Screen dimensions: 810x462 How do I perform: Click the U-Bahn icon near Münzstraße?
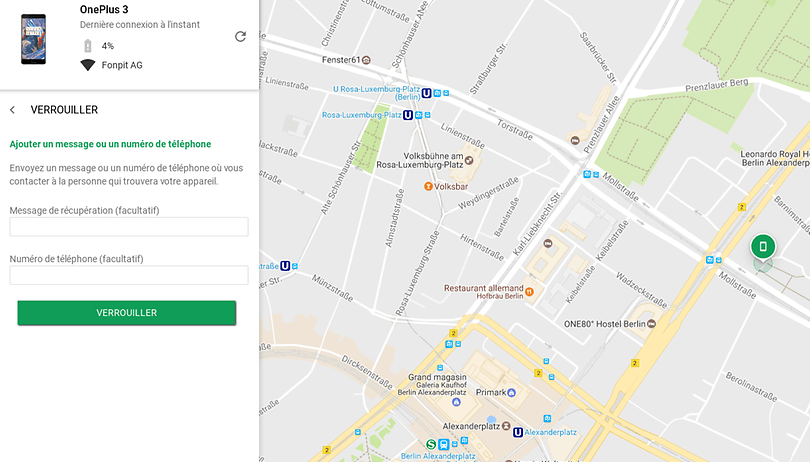point(285,266)
